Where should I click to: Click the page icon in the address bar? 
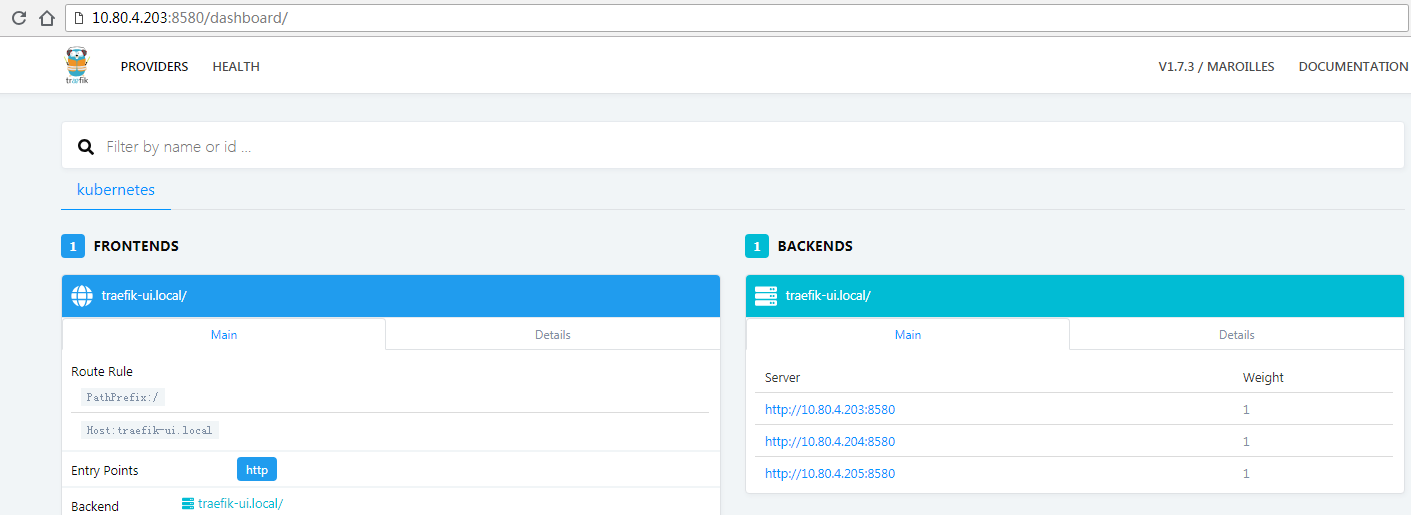[78, 18]
